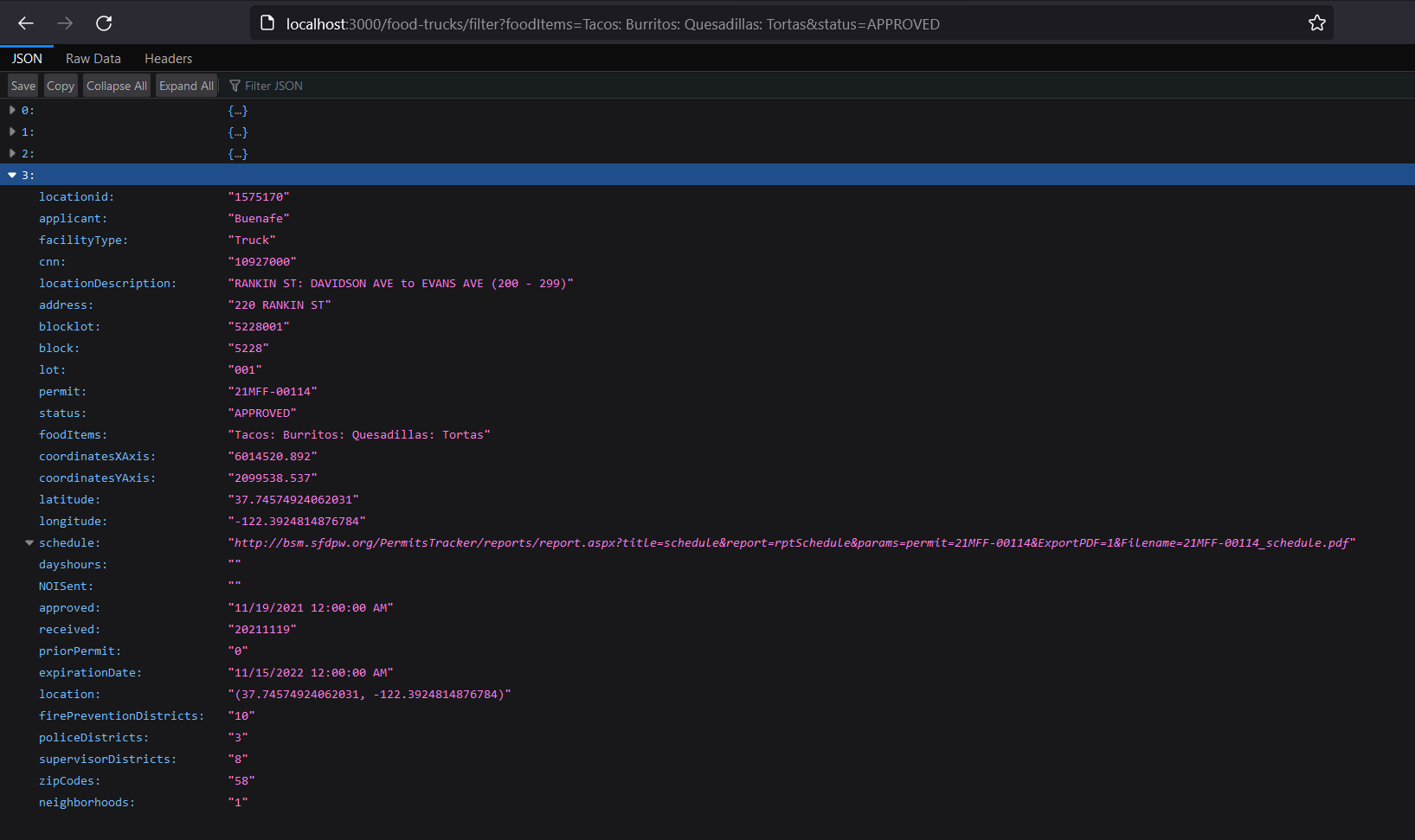This screenshot has width=1415, height=840.
Task: Click the longitude value "-122.3924814876784"
Action: [x=297, y=521]
